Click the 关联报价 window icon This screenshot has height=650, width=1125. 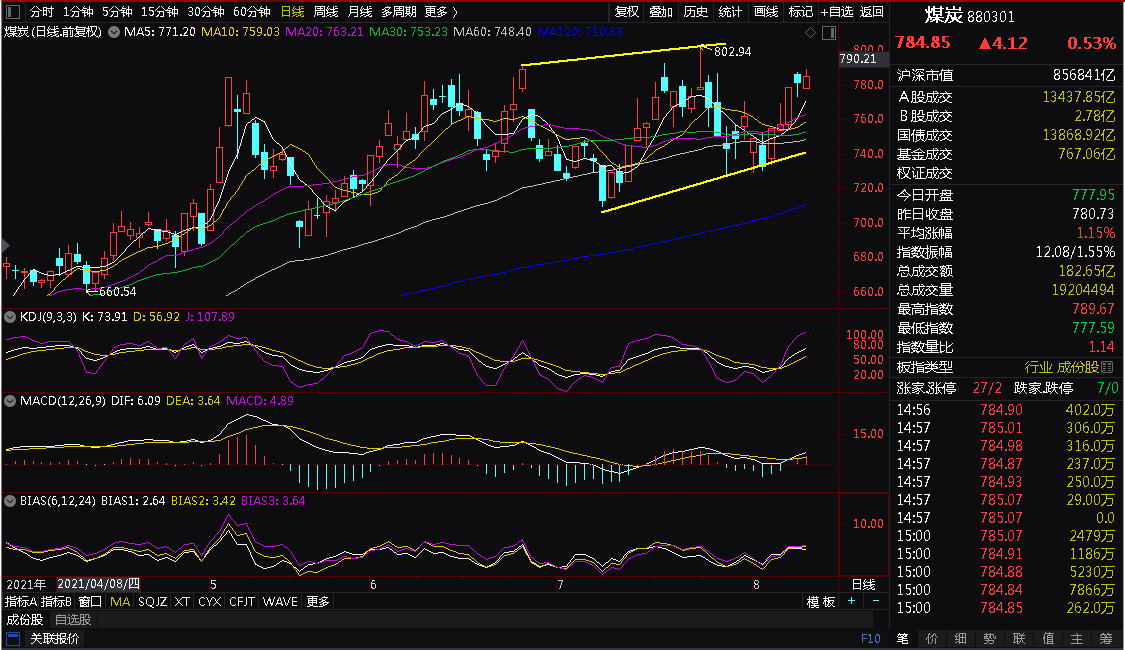[13, 638]
